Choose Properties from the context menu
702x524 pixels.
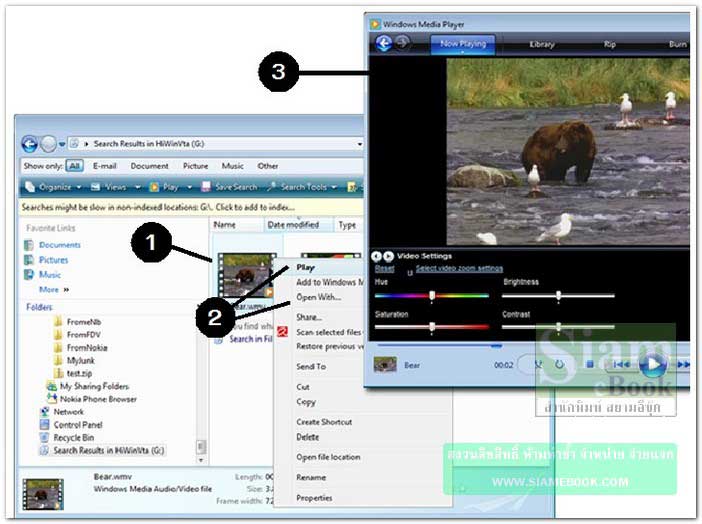(x=314, y=498)
